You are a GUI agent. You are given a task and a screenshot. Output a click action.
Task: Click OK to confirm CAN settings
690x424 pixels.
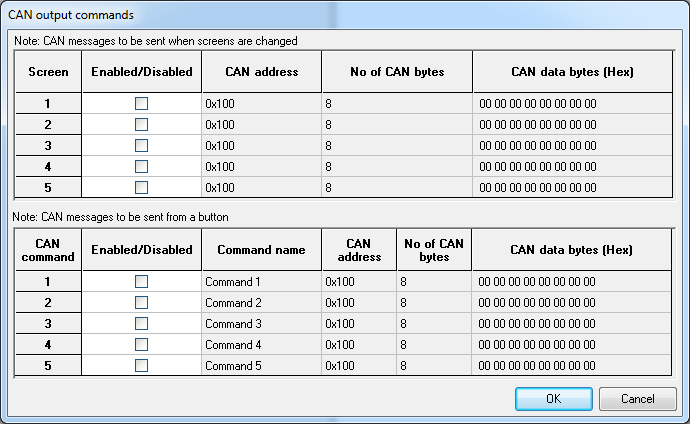pos(553,399)
